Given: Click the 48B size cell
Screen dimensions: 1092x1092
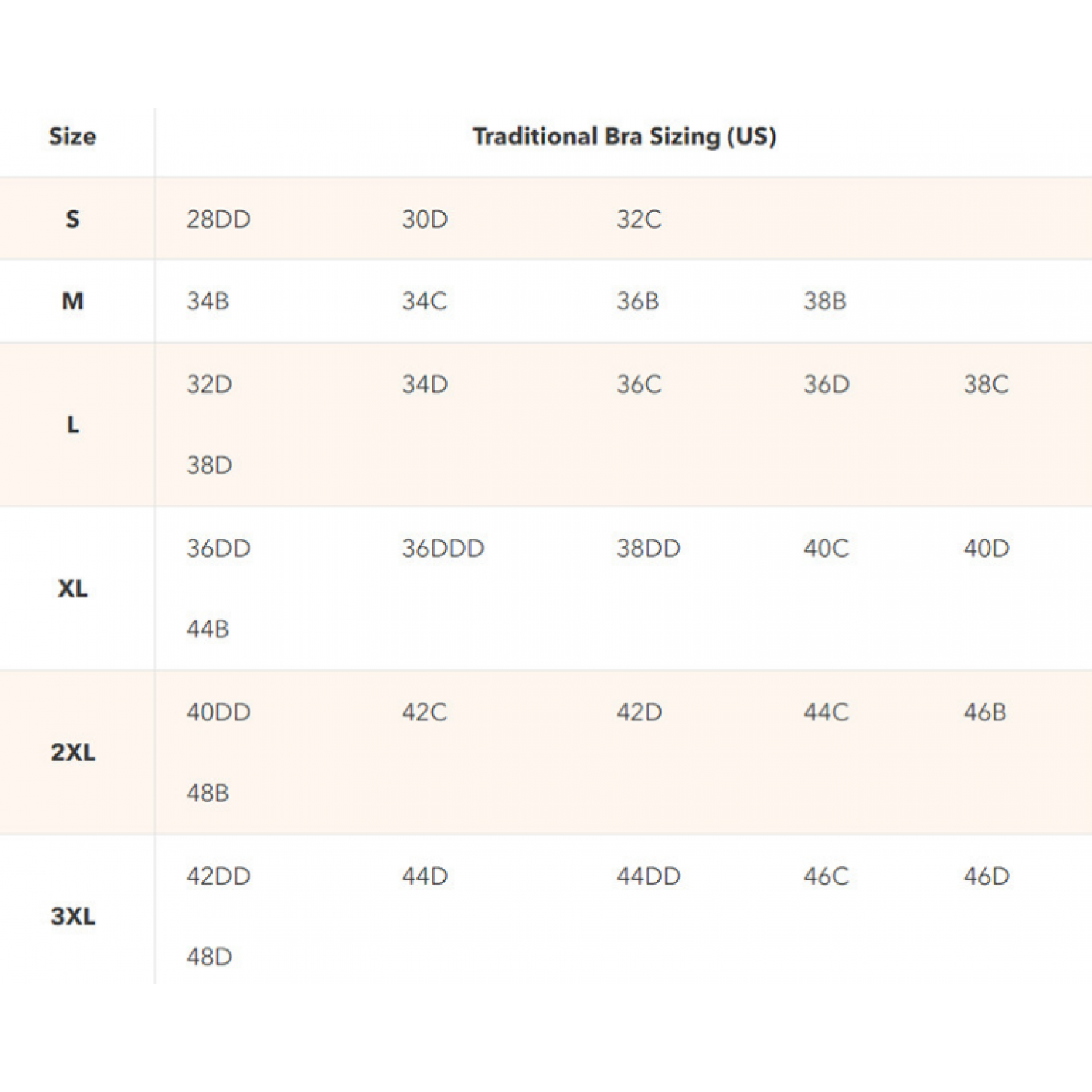Looking at the screenshot, I should pos(208,793).
